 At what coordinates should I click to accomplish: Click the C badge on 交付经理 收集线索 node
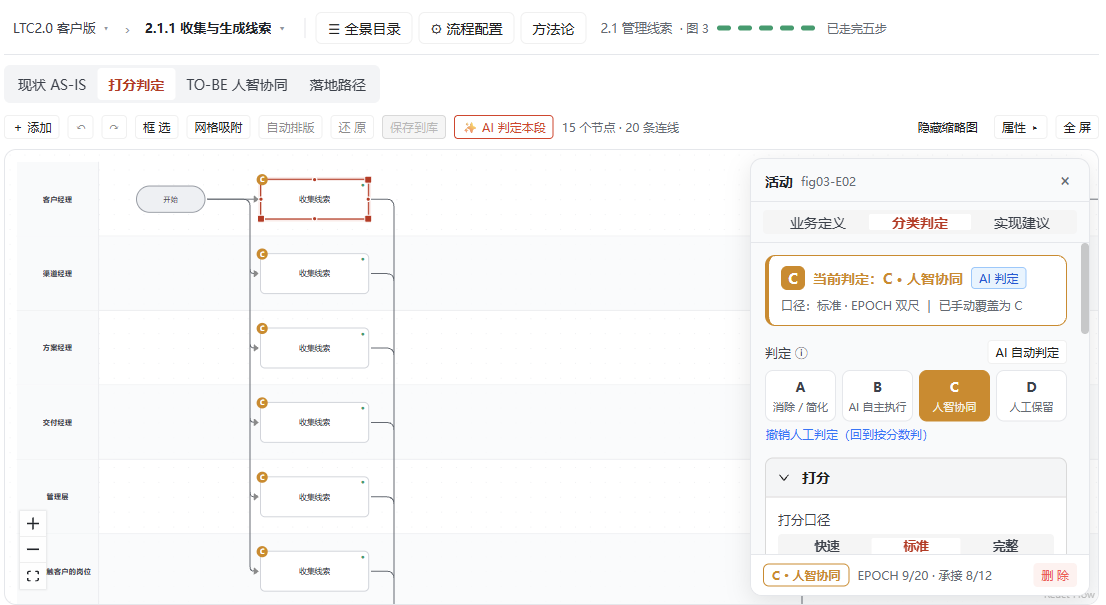(x=262, y=403)
